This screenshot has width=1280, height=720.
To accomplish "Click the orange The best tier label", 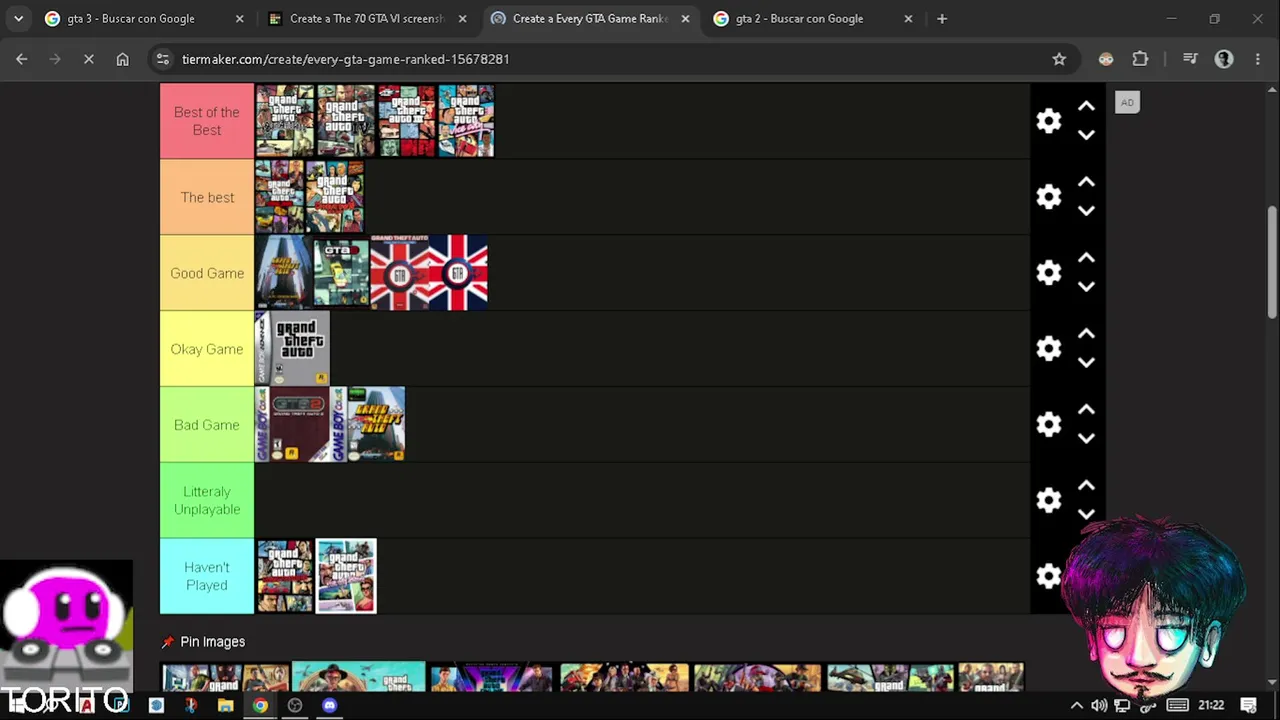I will (207, 197).
